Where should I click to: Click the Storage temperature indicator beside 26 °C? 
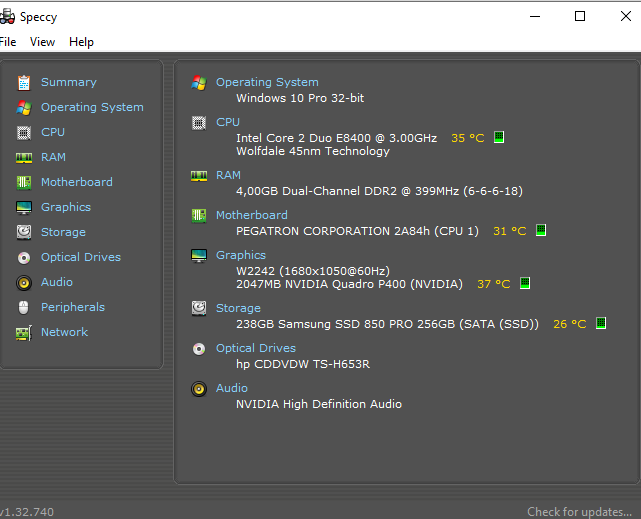(x=601, y=324)
